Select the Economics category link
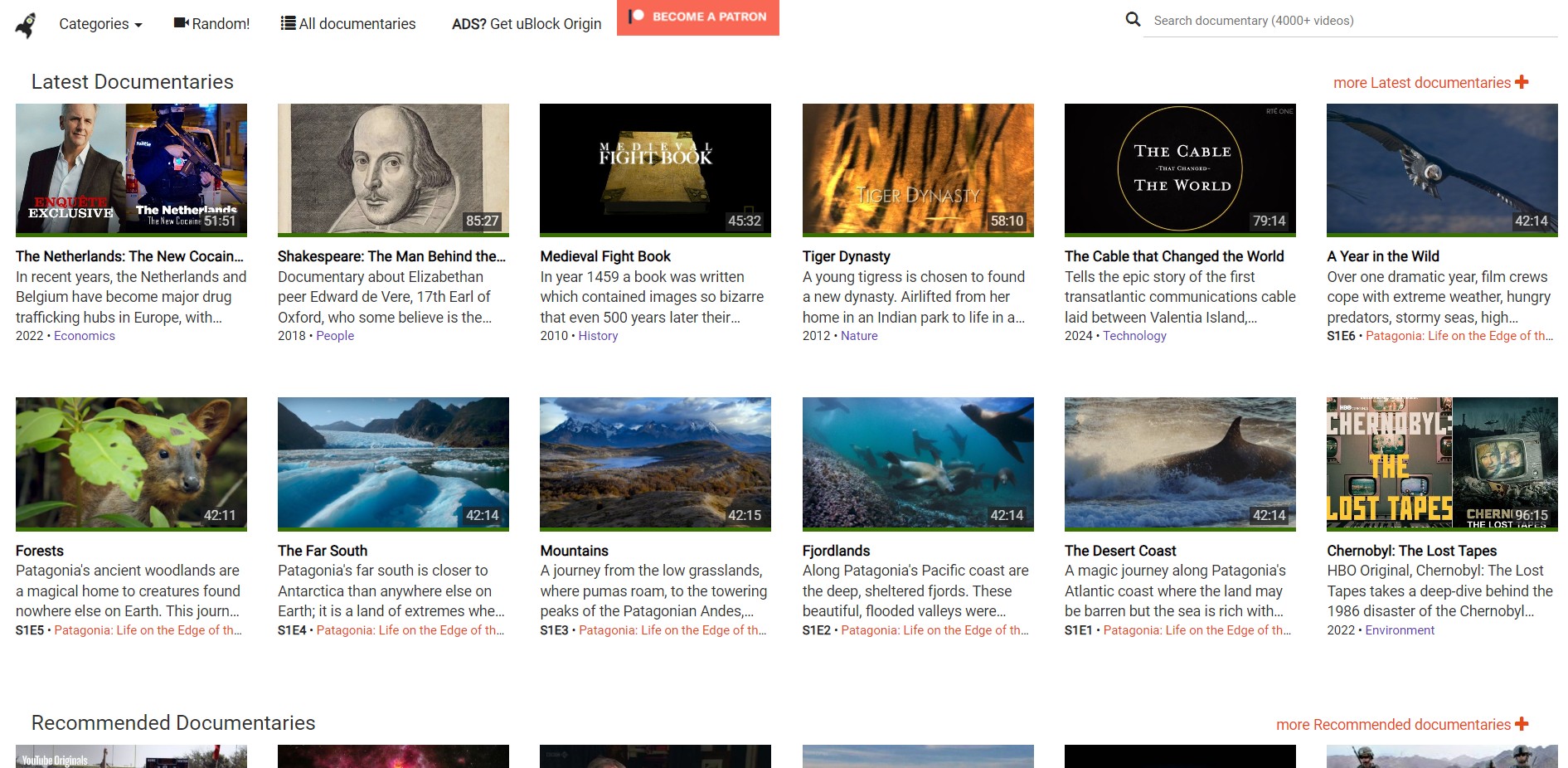Image resolution: width=1568 pixels, height=768 pixels. 85,336
